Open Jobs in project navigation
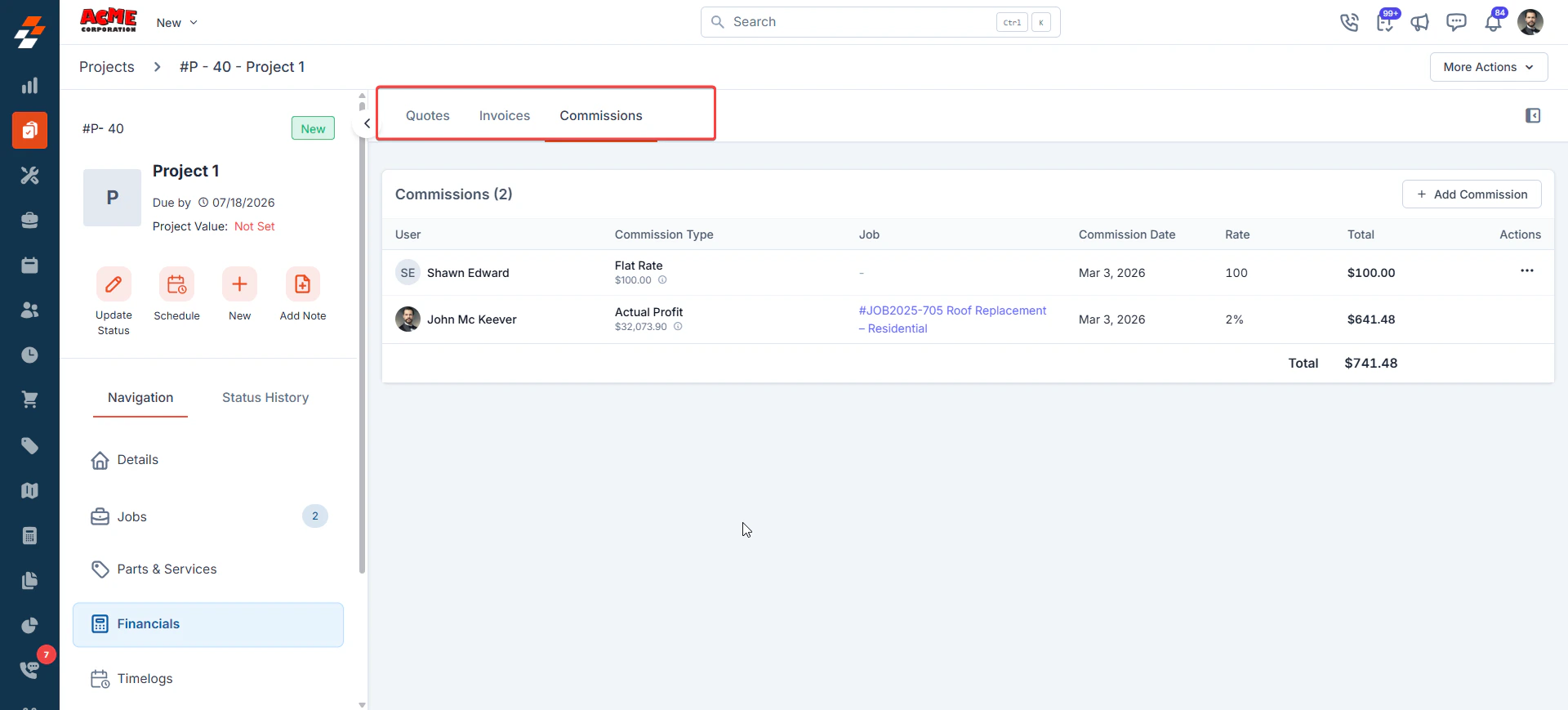 208,516
